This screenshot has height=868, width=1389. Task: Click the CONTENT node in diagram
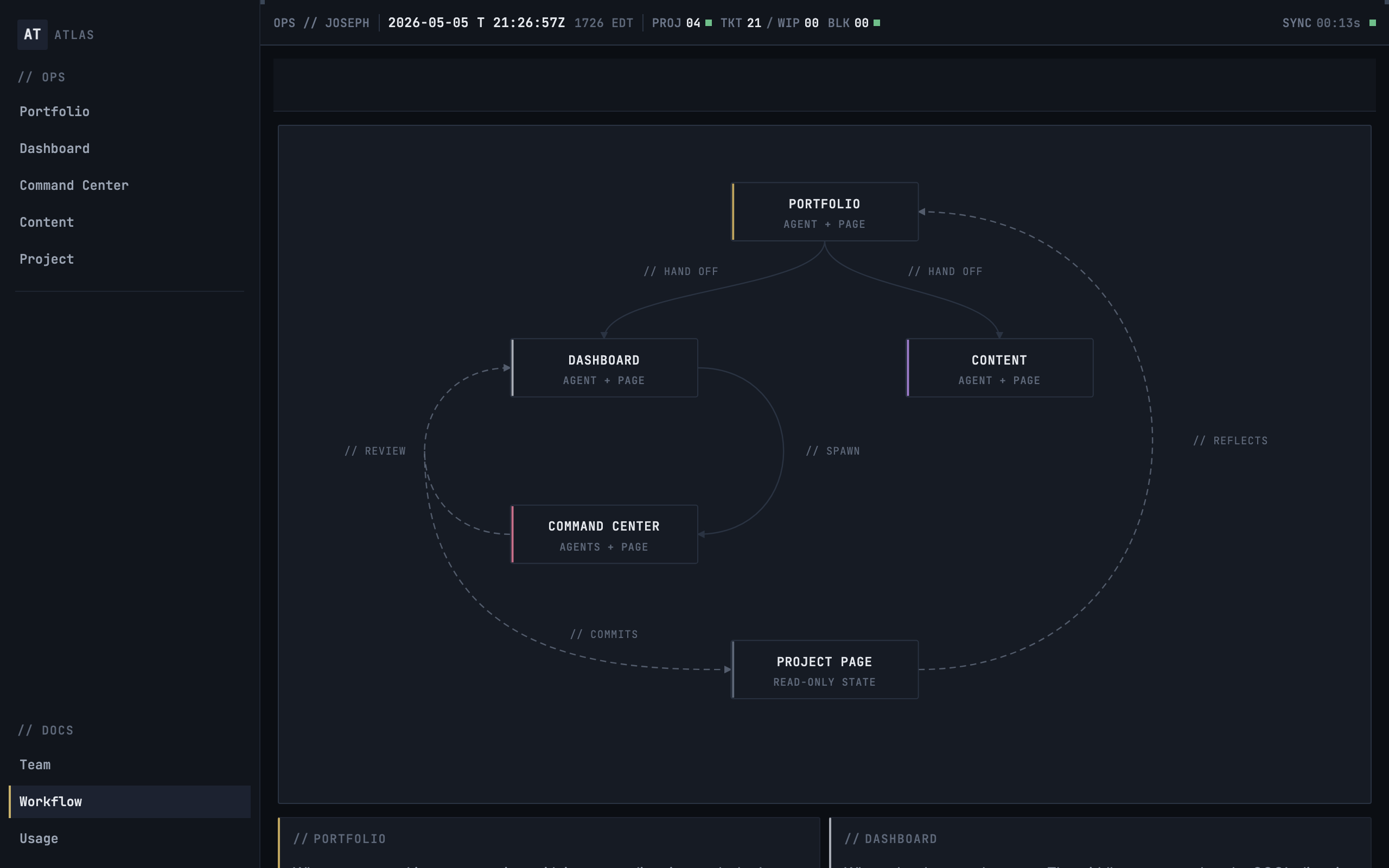click(999, 368)
